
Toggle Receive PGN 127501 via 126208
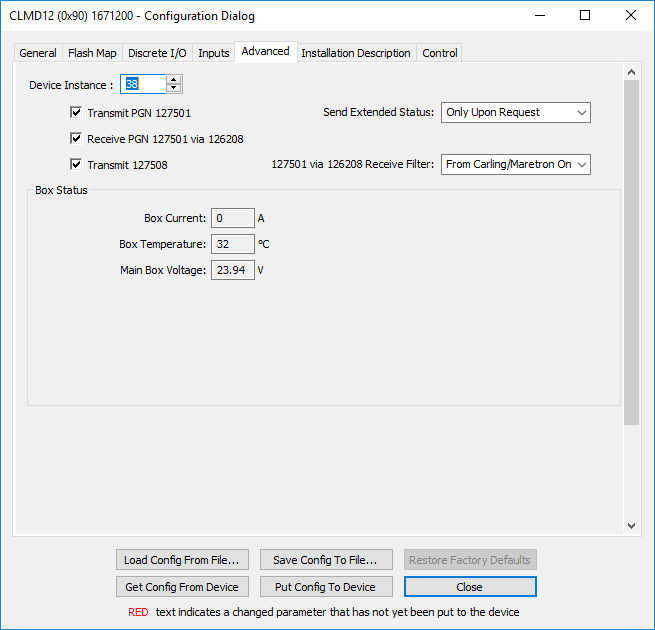pos(76,139)
